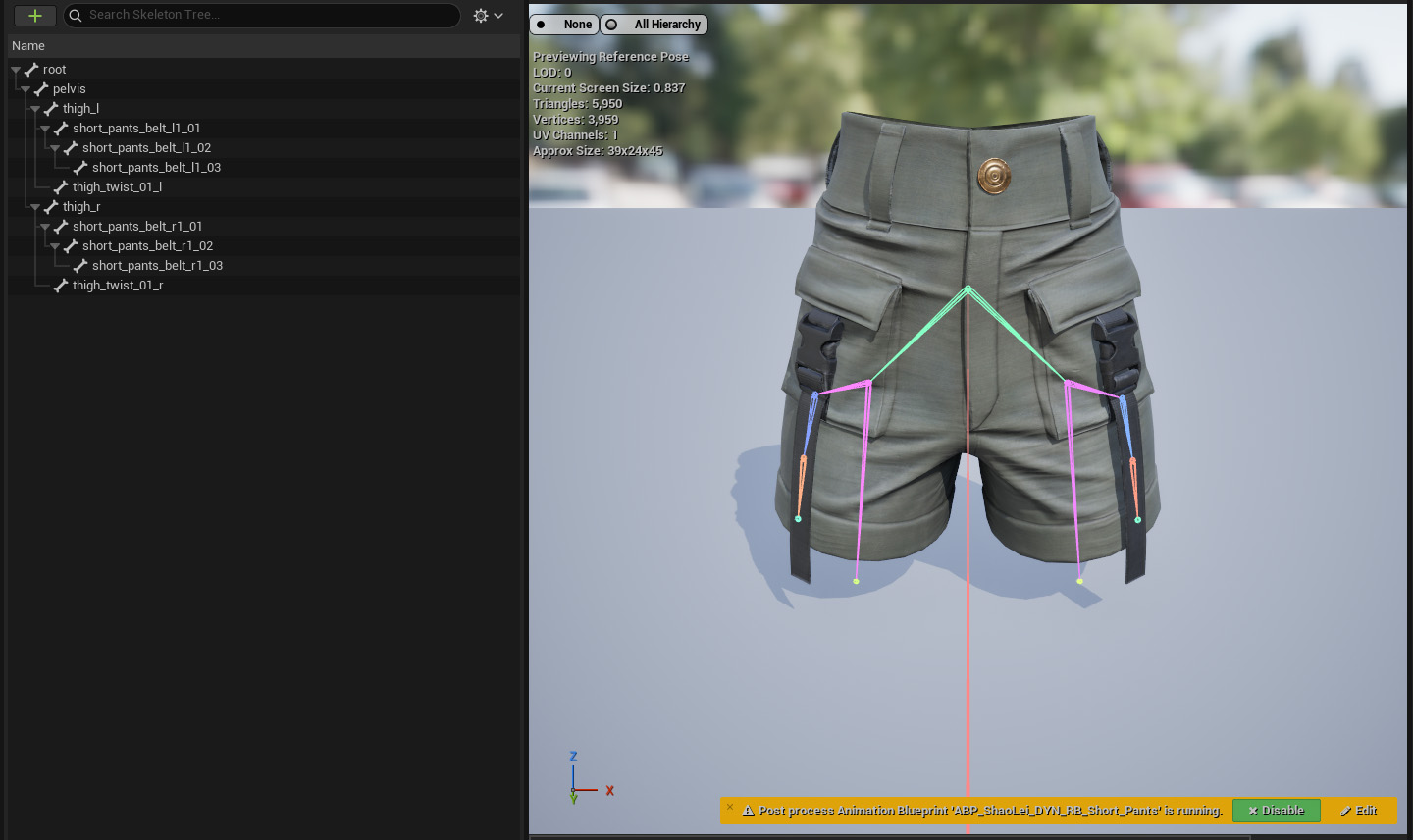Collapse the thigh_l expander arrow
The image size is (1413, 840).
pos(35,109)
